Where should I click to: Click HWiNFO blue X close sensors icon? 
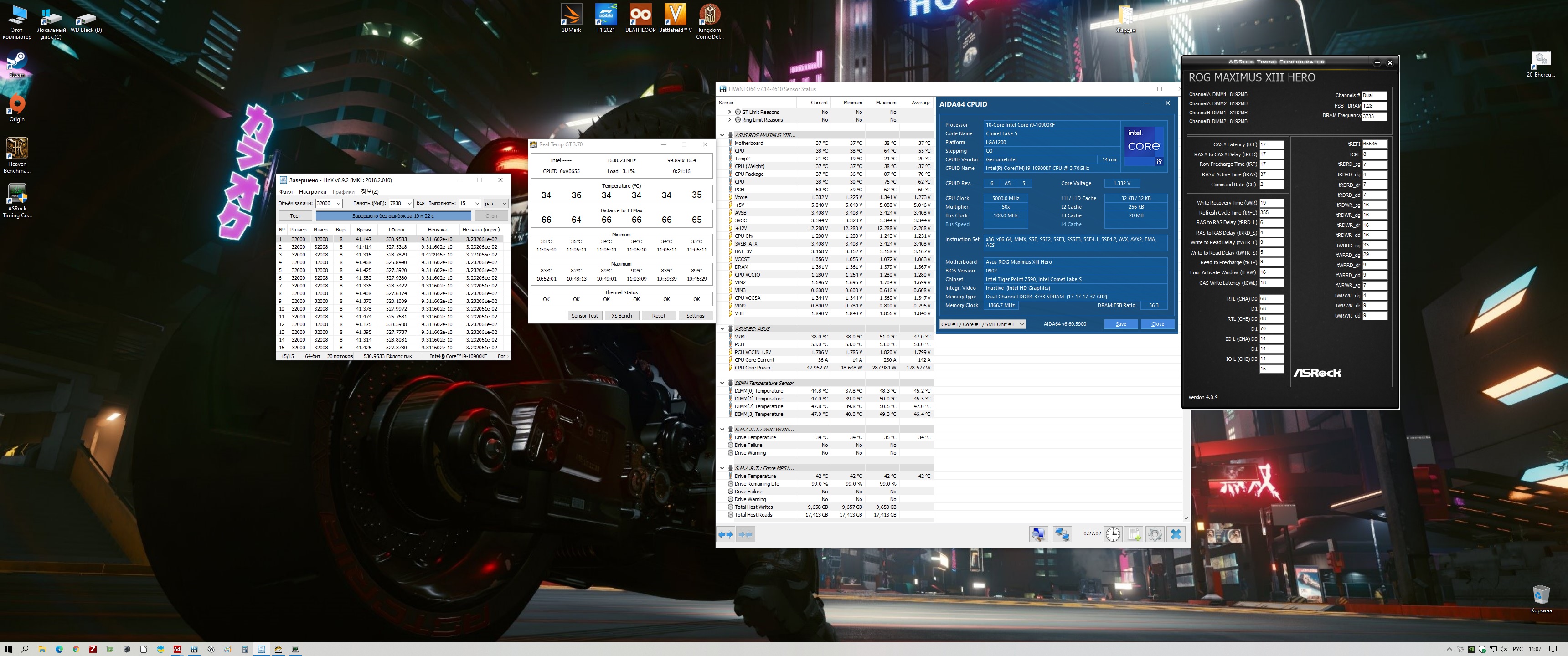click(x=1176, y=534)
